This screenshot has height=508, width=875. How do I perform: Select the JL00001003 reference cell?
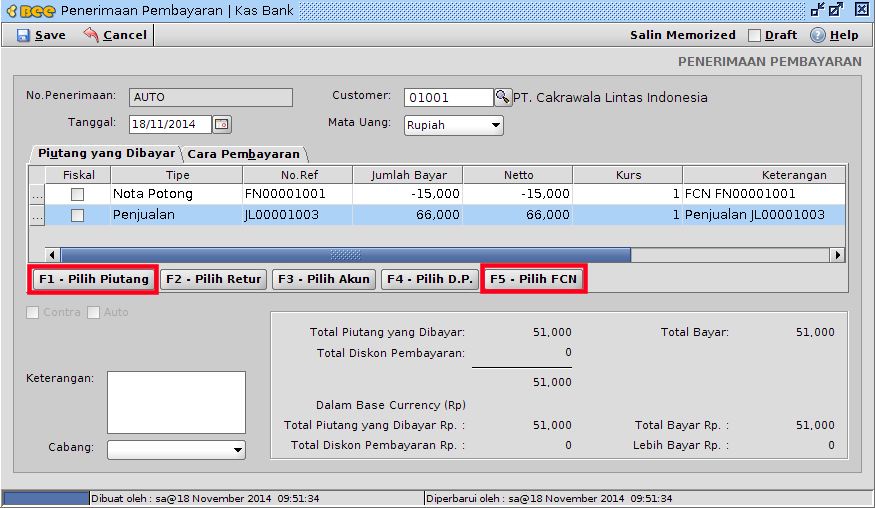[x=298, y=215]
